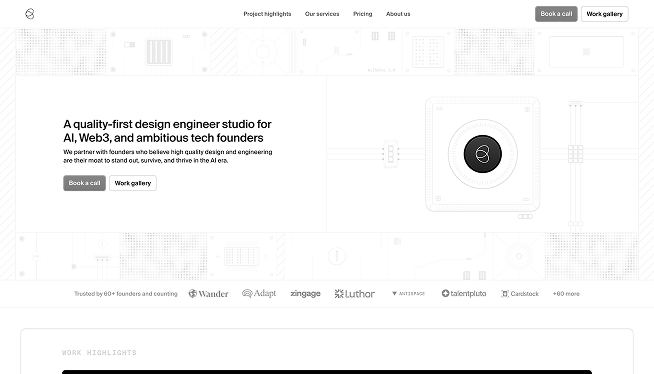Click the Antispace client logo

click(408, 294)
